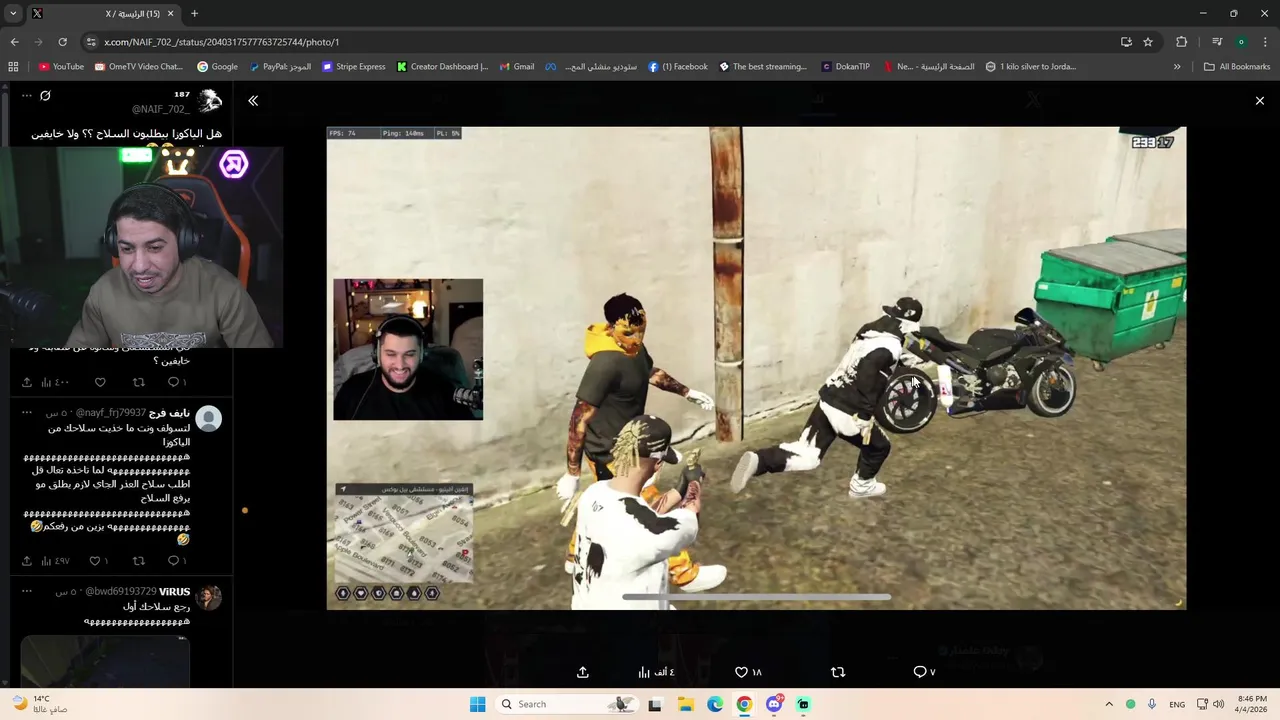
Task: Open File Explorer from the taskbar
Action: 686,704
